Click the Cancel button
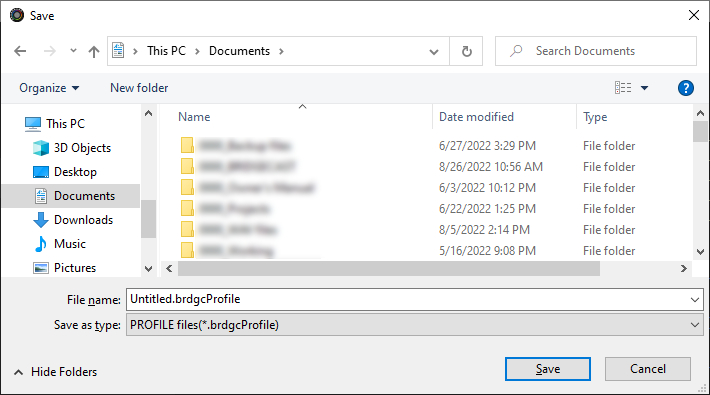Screen dimensions: 710x395 tap(648, 369)
